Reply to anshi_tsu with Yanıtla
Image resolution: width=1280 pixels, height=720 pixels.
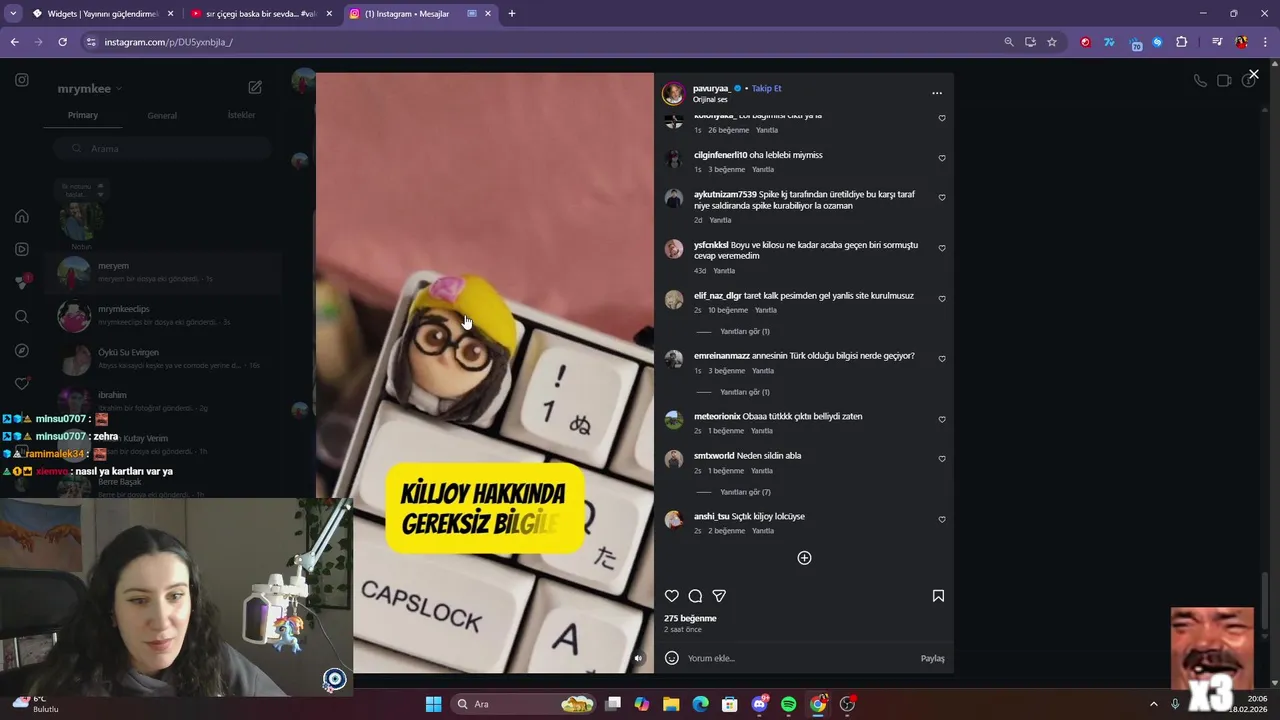(763, 531)
